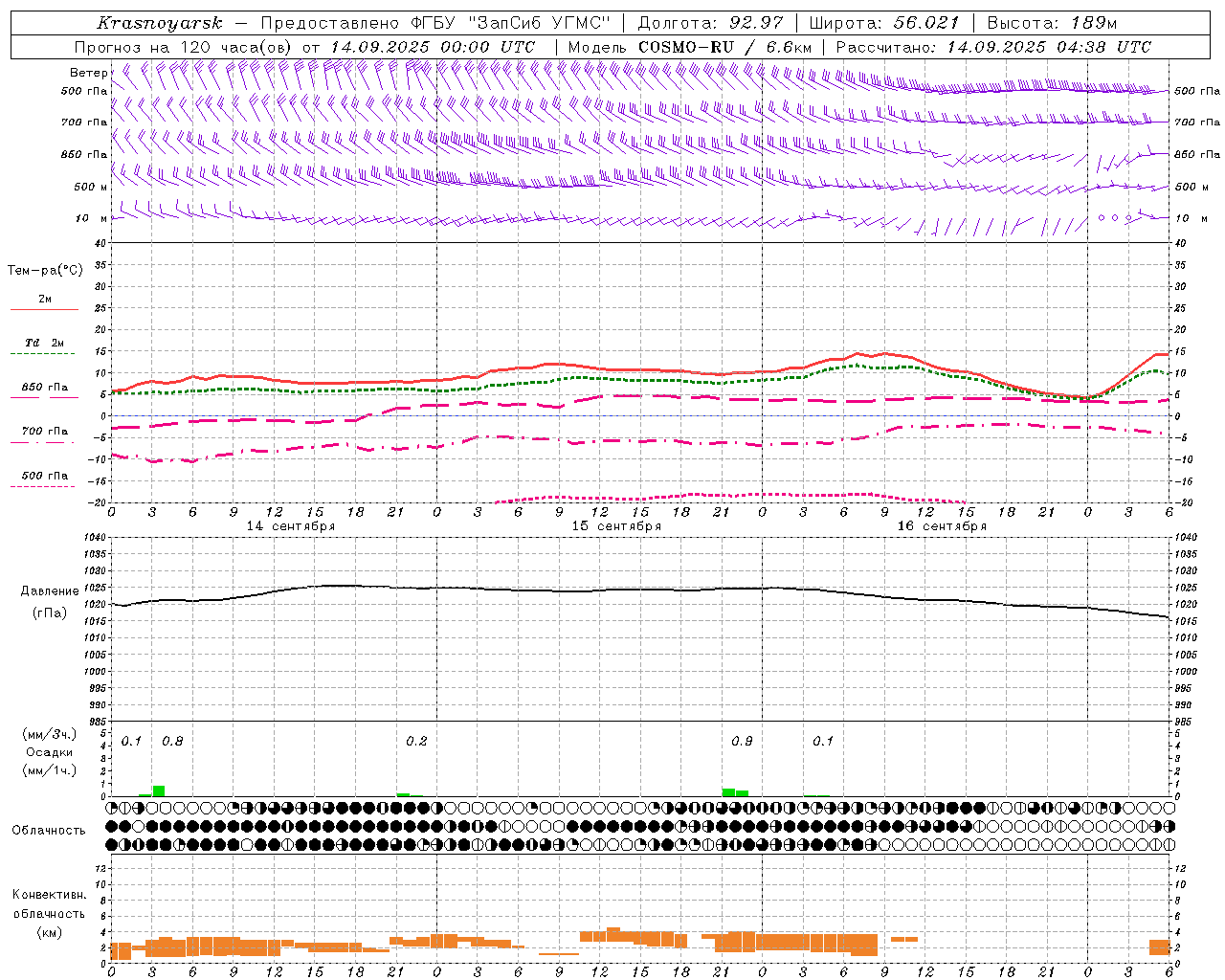Image resolution: width=1225 pixels, height=980 pixels.
Task: Click the "Krasnoyarsk" station title
Action: click(x=160, y=23)
